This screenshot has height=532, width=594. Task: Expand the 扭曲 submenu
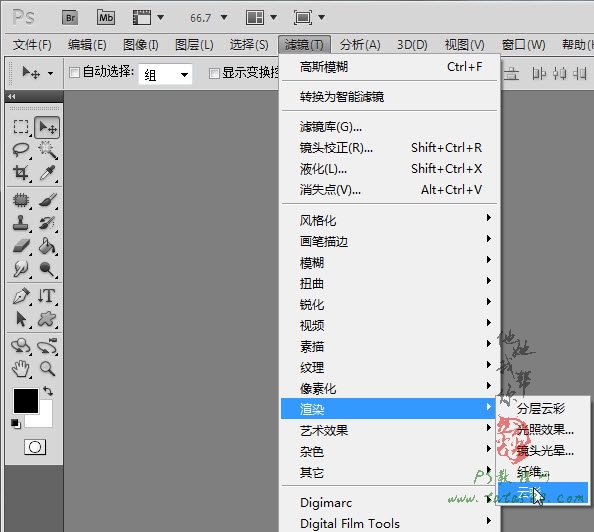(389, 283)
